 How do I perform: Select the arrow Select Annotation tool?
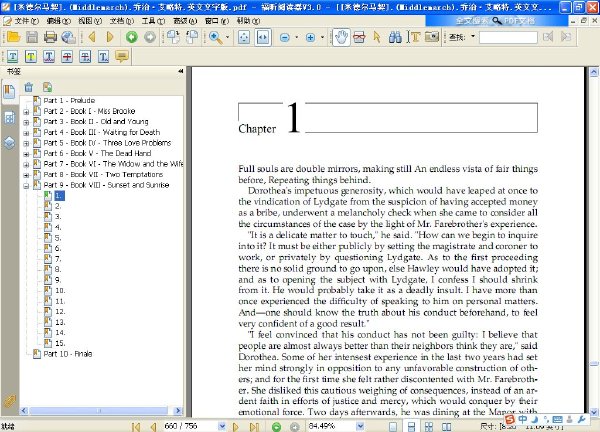[377, 37]
